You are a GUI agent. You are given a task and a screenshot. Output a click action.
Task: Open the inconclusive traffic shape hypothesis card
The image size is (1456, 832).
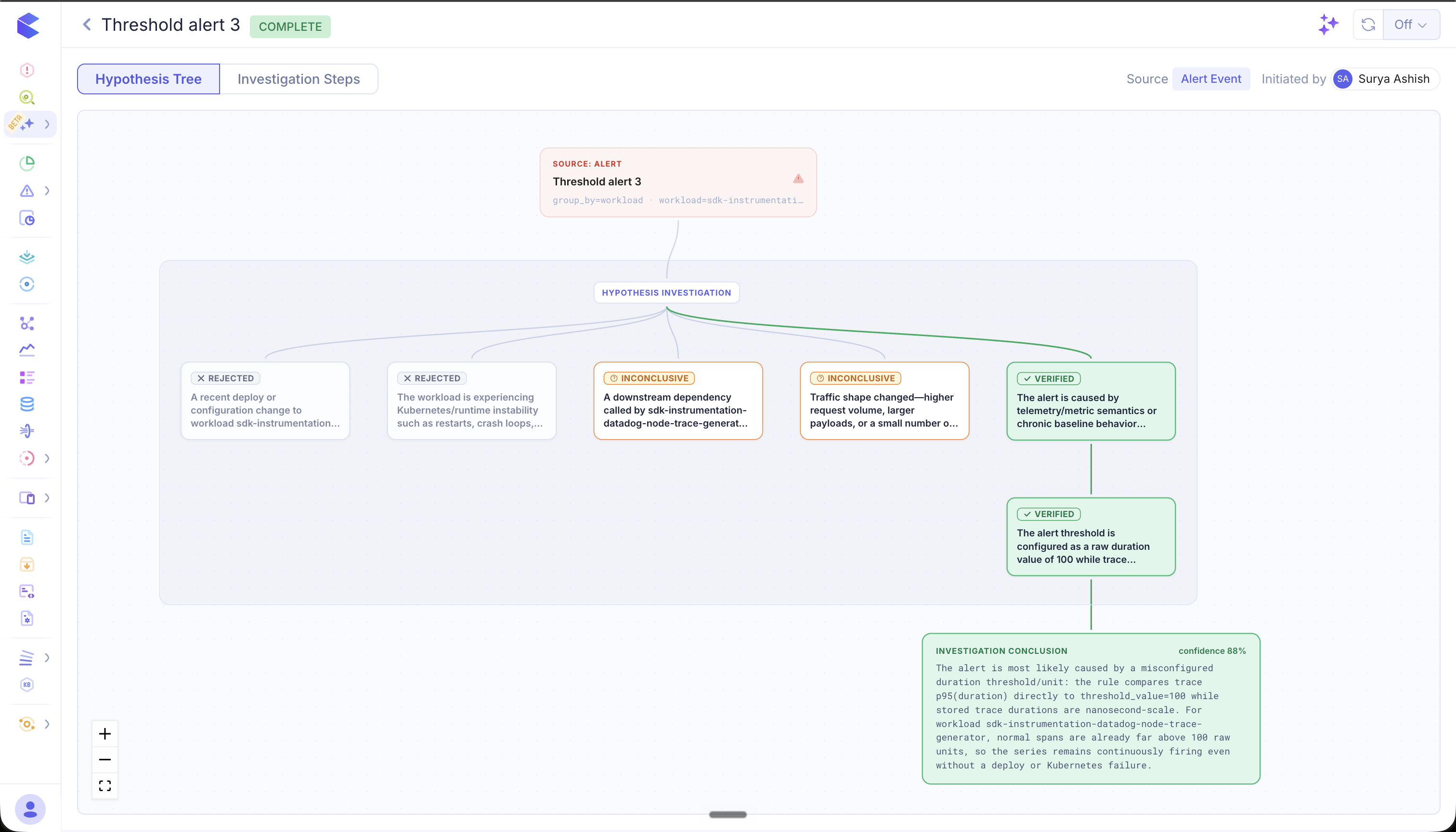pos(884,401)
